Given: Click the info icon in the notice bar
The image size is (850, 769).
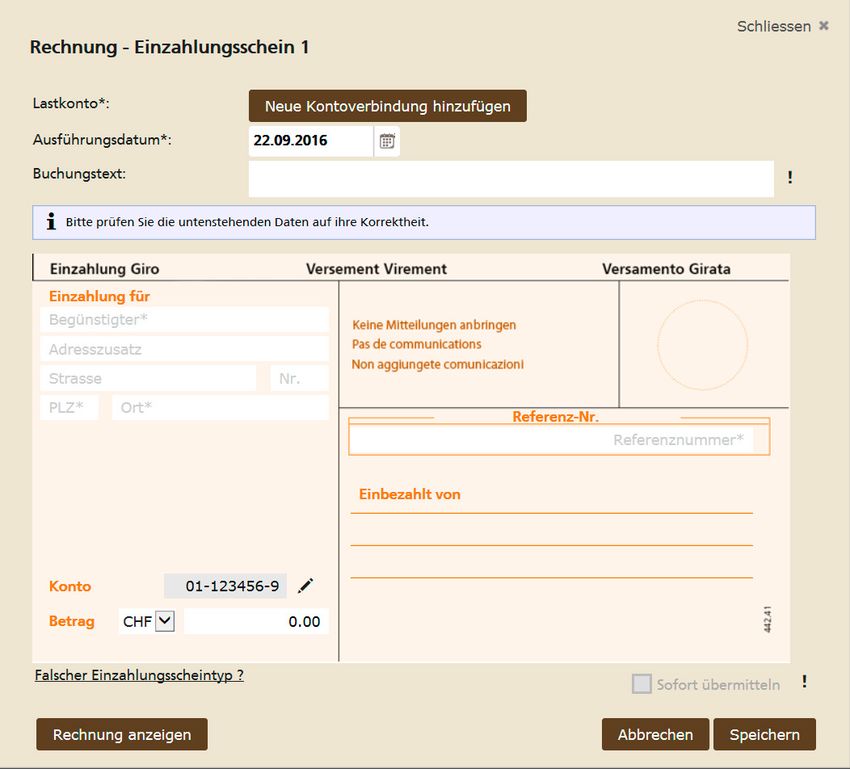Looking at the screenshot, I should 50,222.
